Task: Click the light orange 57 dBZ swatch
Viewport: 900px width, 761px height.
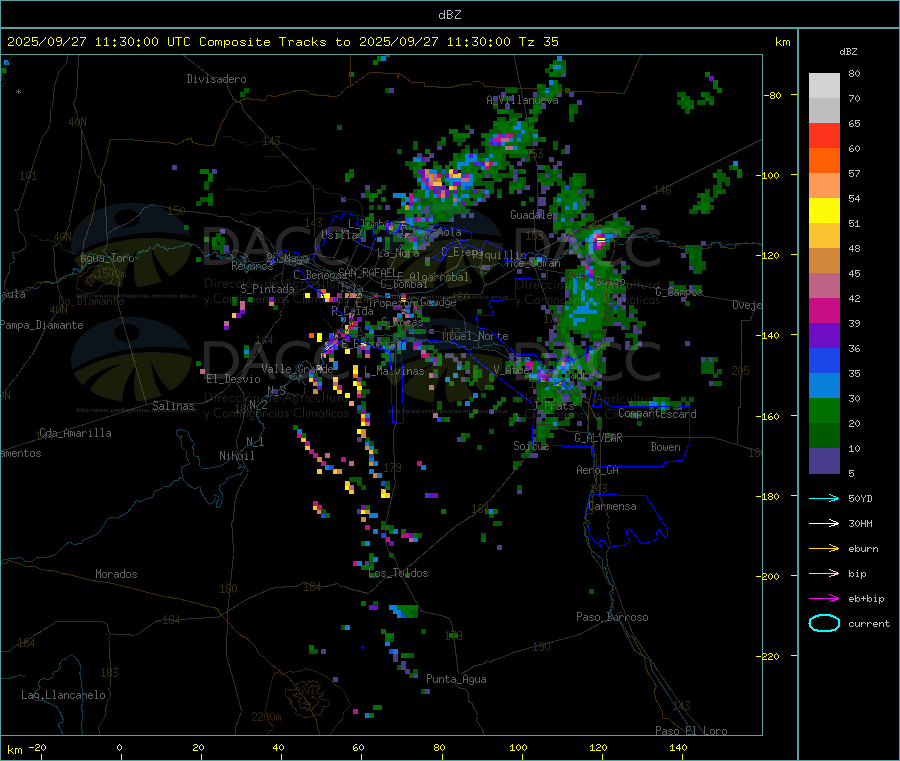Action: pos(824,185)
